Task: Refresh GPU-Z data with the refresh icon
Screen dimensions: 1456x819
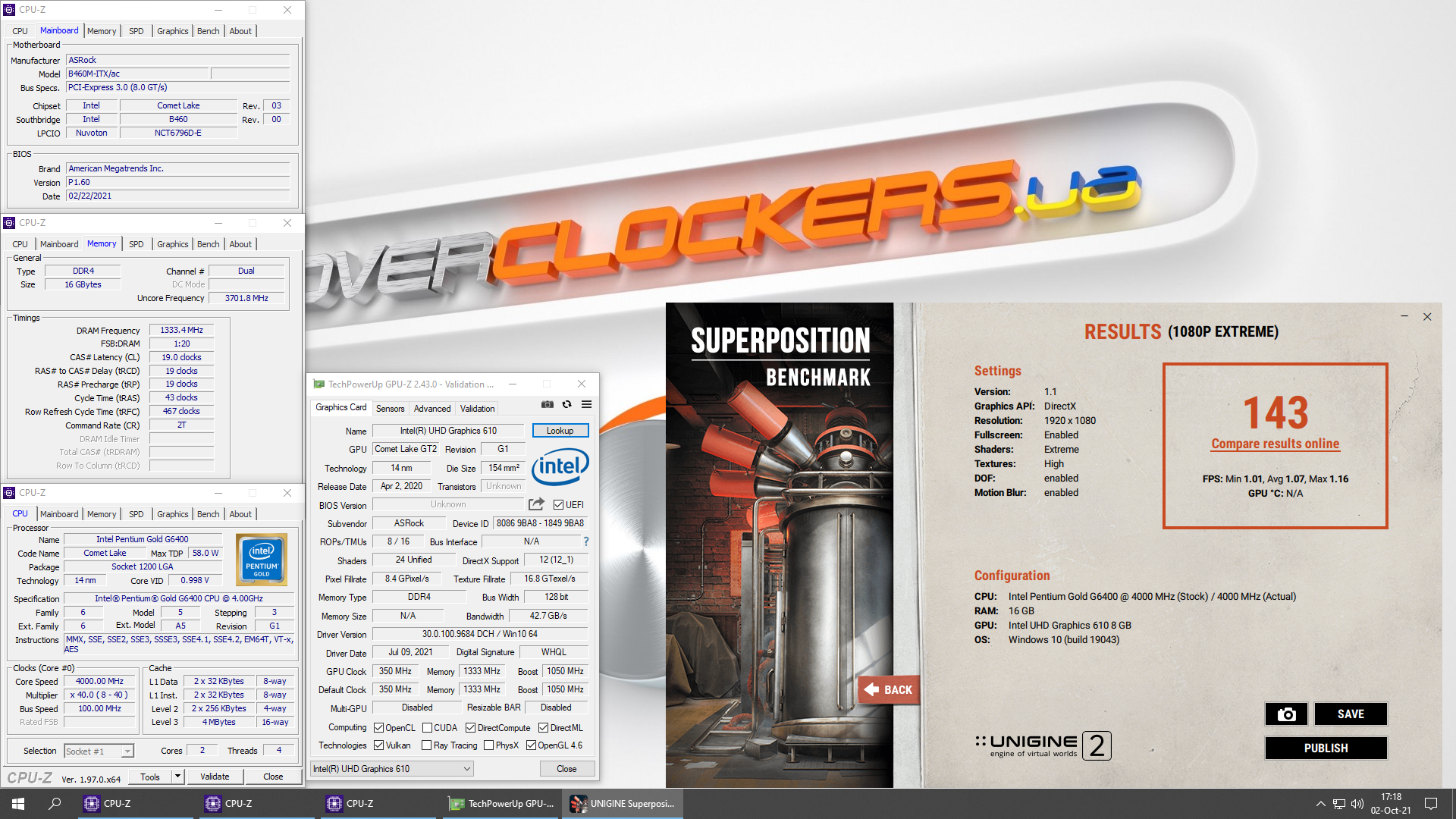Action: [566, 405]
